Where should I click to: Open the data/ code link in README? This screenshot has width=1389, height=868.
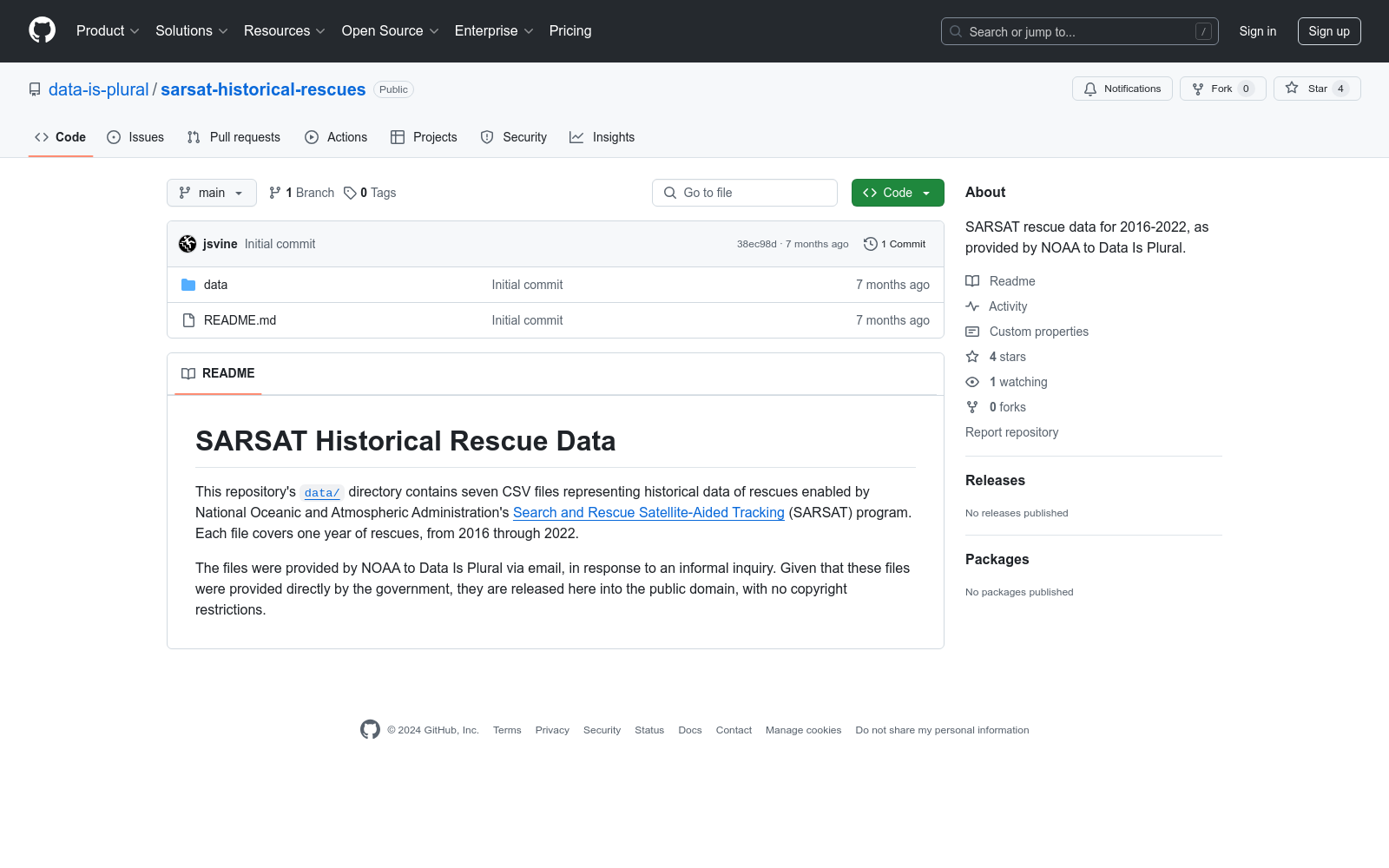(x=322, y=492)
